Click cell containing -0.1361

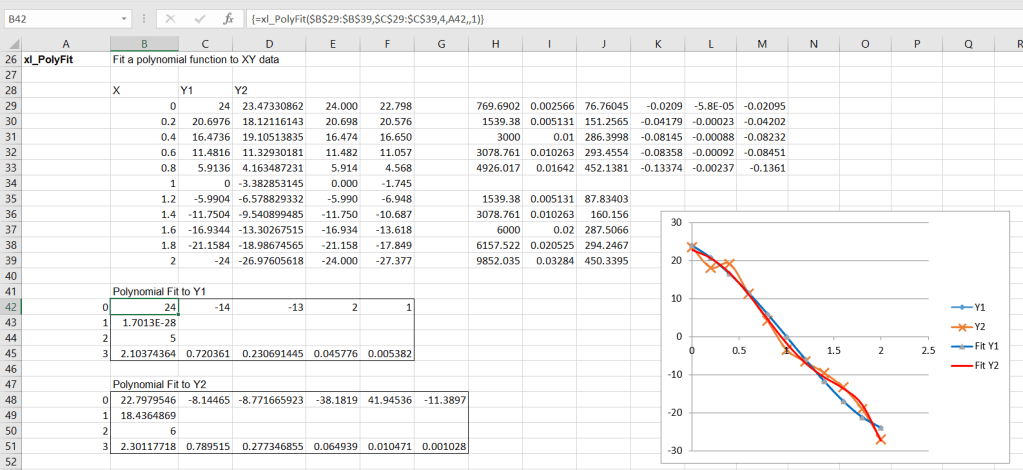click(762, 168)
